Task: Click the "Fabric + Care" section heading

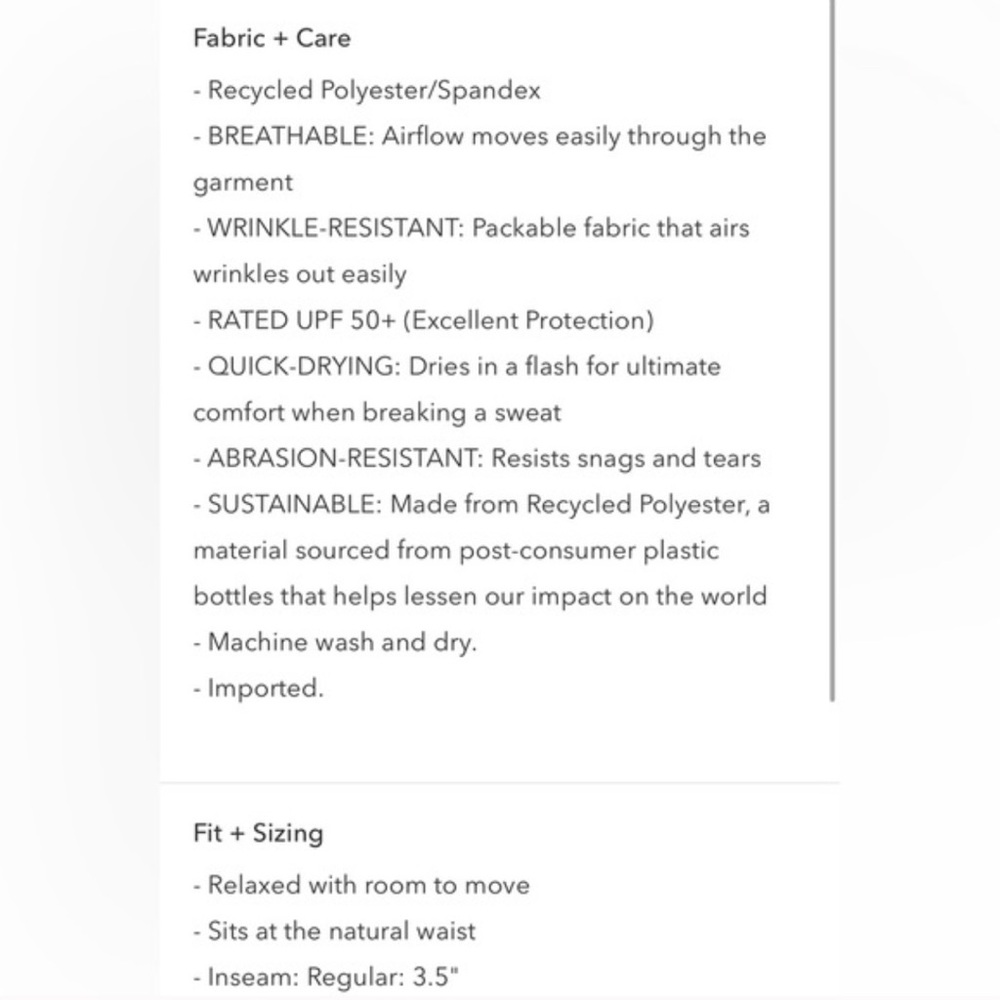Action: coord(272,39)
